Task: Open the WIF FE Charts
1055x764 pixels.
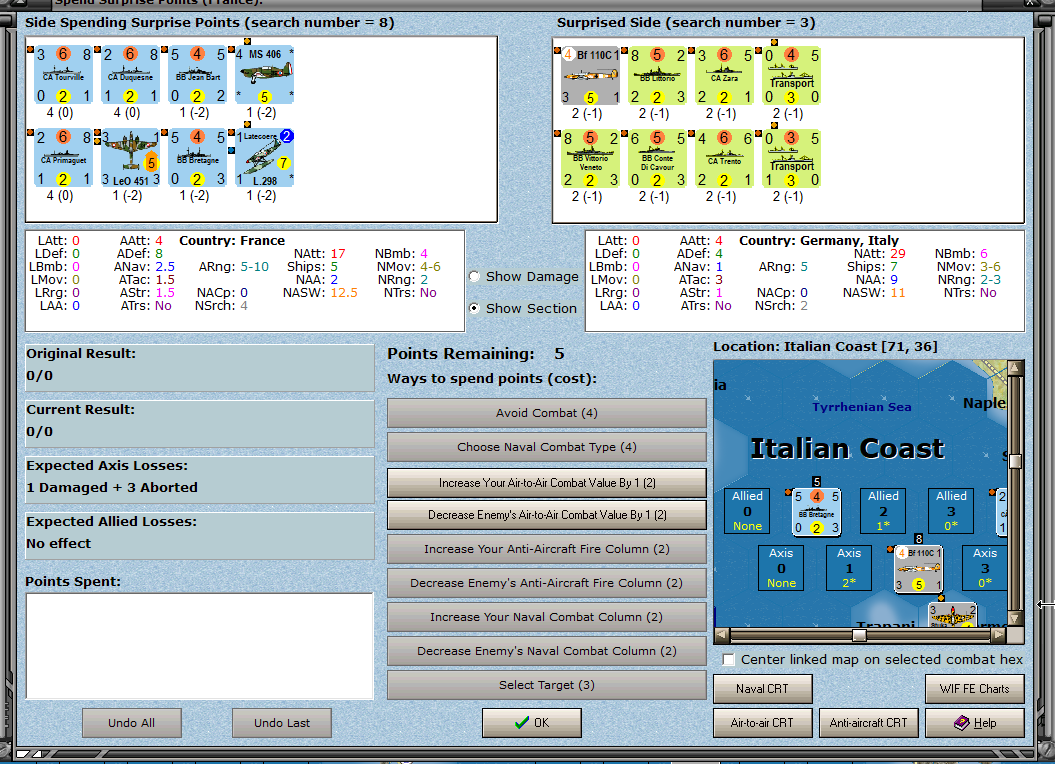Action: point(974,689)
